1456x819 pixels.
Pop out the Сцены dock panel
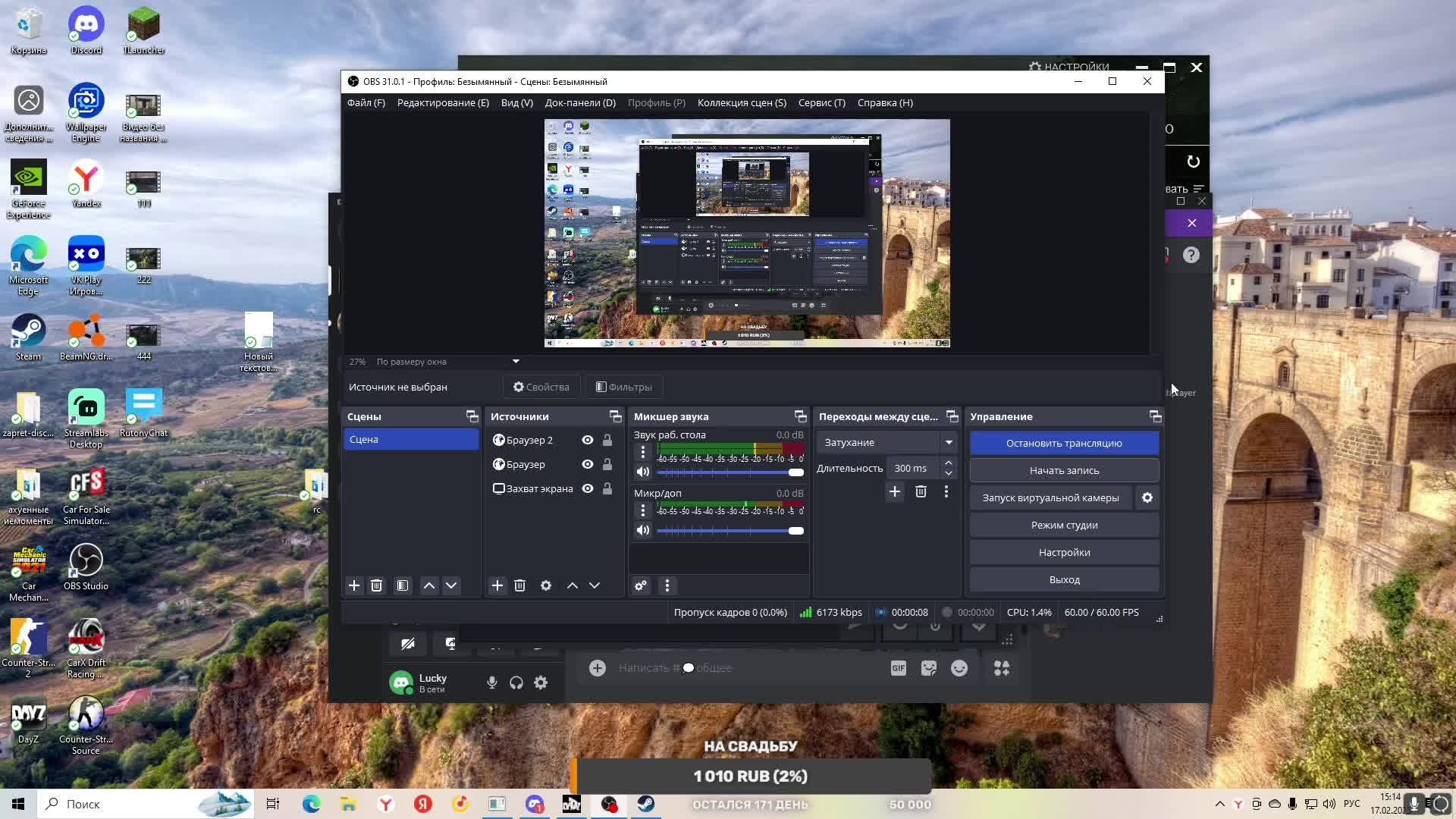[x=472, y=416]
